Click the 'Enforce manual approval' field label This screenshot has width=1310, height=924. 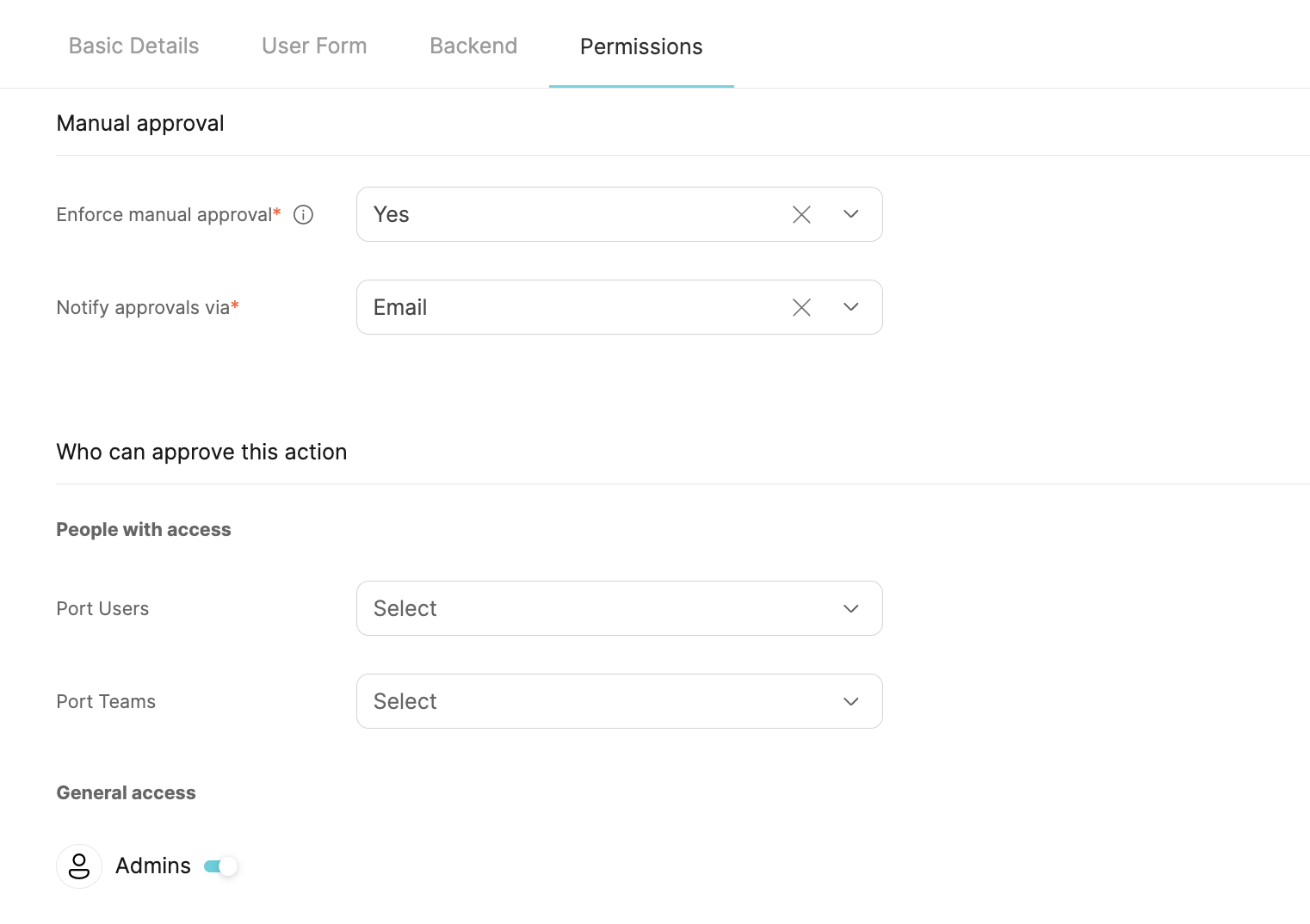164,215
